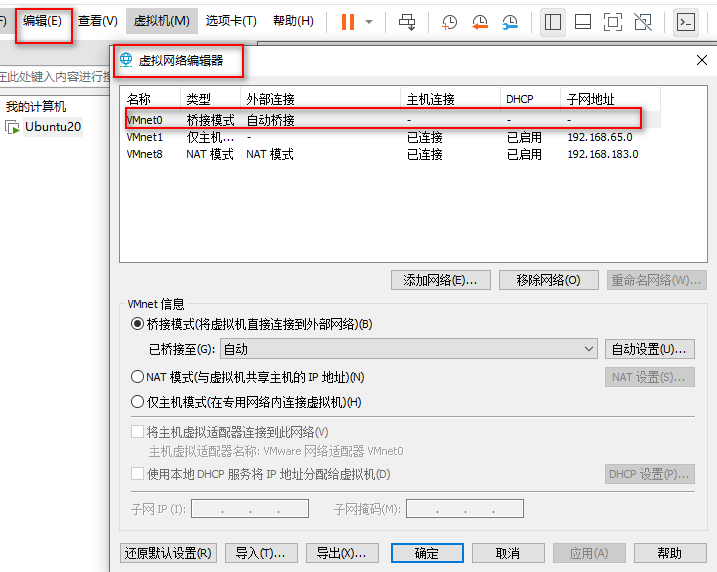Take a snapshot with the clock plus icon
The image size is (717, 572).
pyautogui.click(x=449, y=21)
